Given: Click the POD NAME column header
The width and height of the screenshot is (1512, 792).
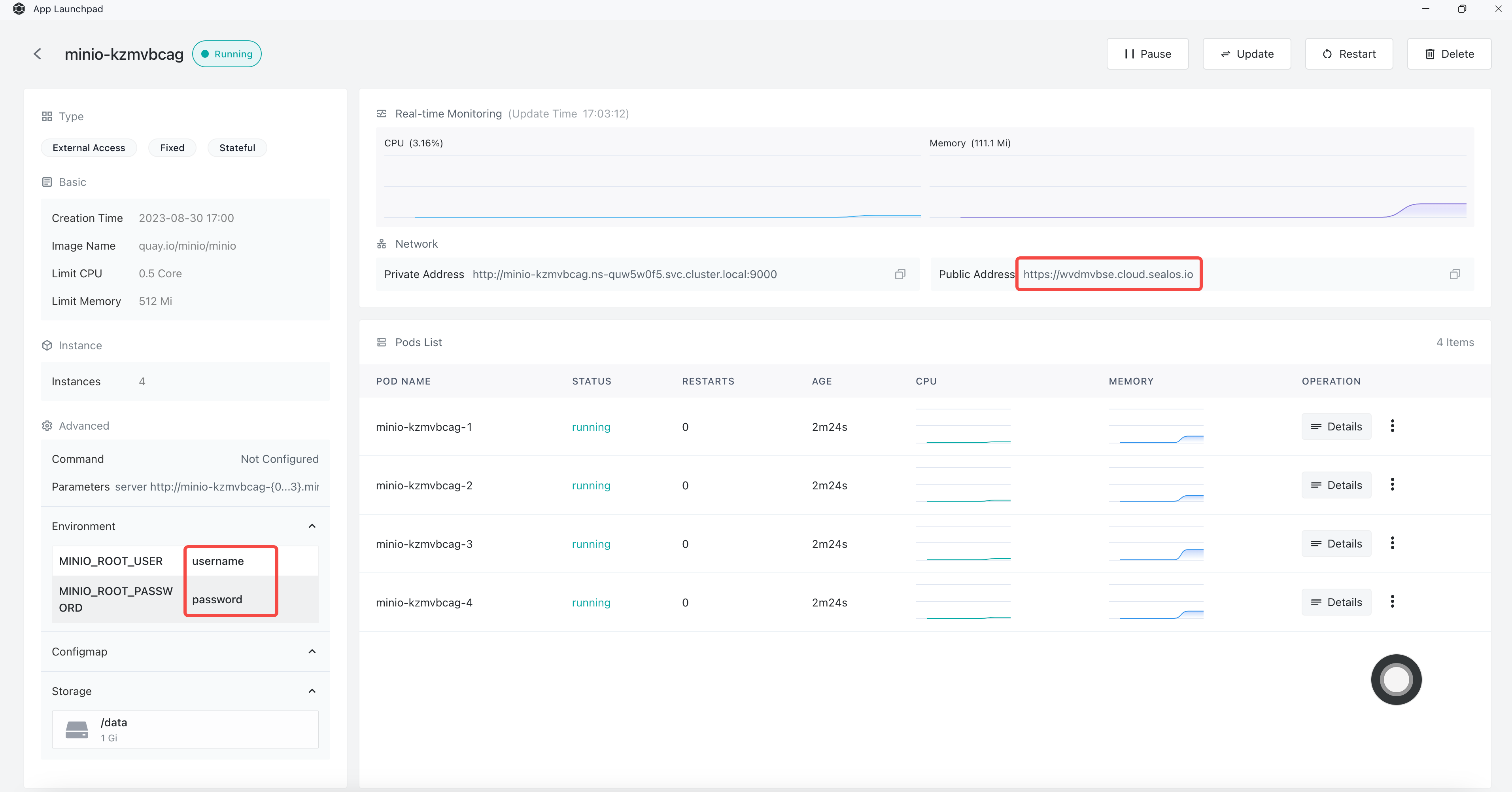Looking at the screenshot, I should pyautogui.click(x=403, y=381).
